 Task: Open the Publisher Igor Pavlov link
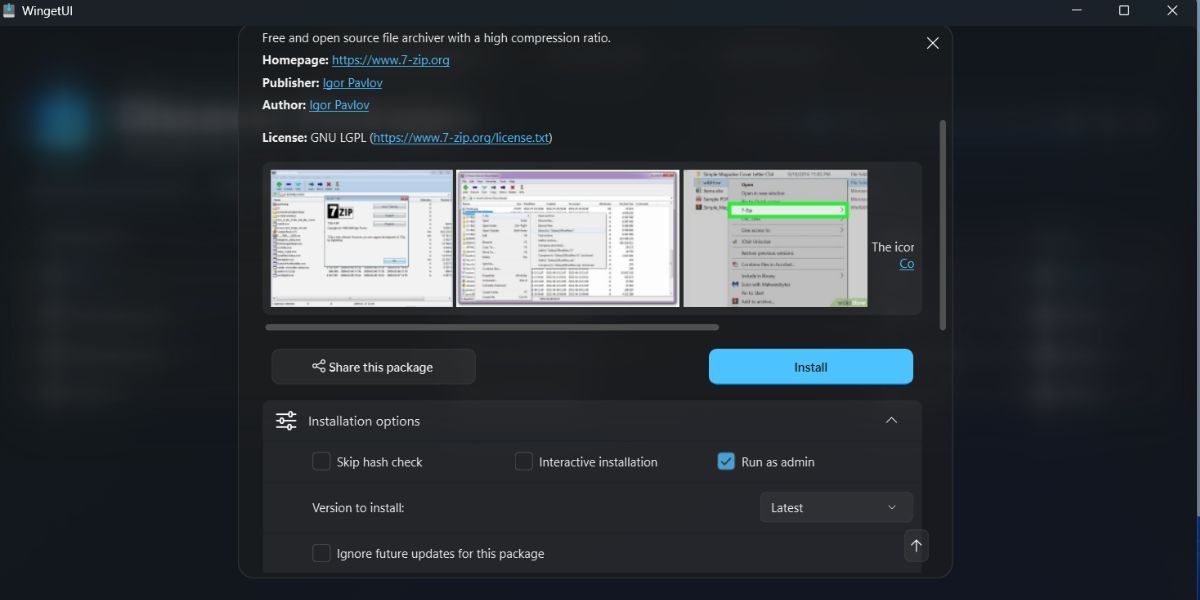[352, 83]
